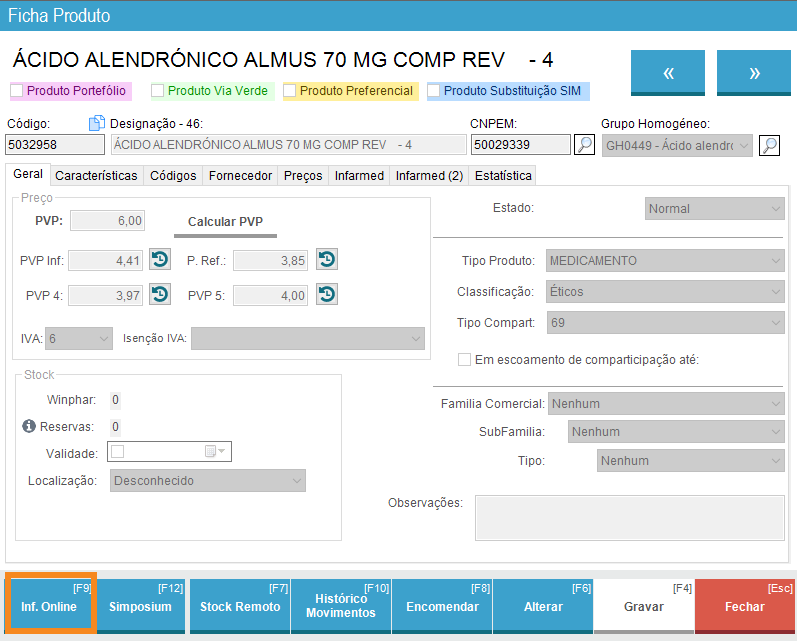This screenshot has width=797, height=641.
Task: Click the history icon next to P. Ref.
Action: (x=326, y=260)
